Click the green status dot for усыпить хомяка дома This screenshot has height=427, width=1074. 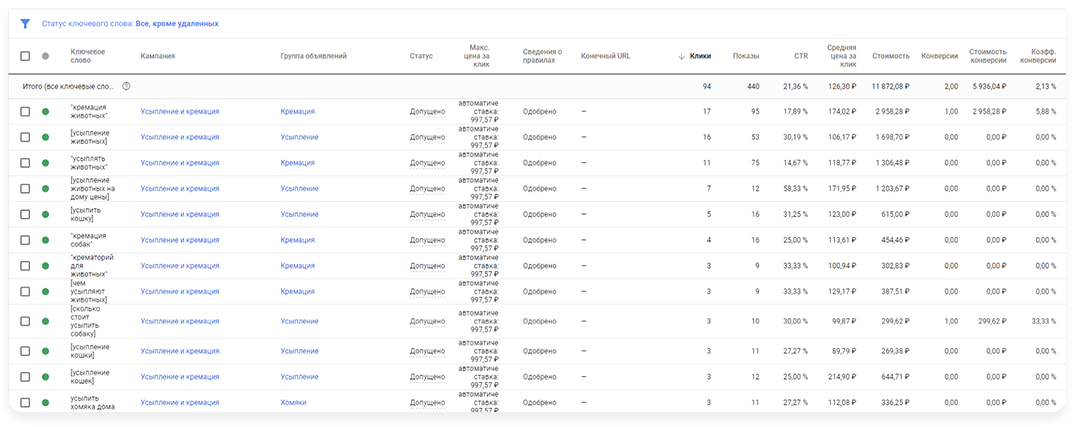(x=45, y=402)
